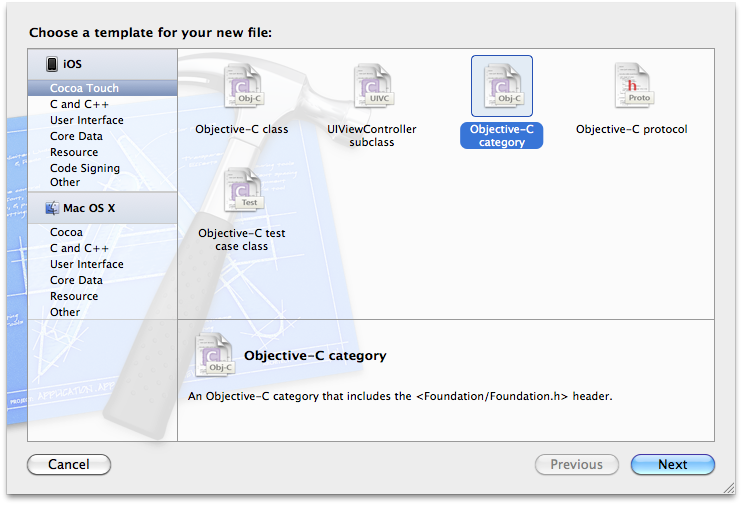Choose User Interface under Mac OS X
Image resolution: width=742 pixels, height=505 pixels.
pyautogui.click(x=103, y=264)
